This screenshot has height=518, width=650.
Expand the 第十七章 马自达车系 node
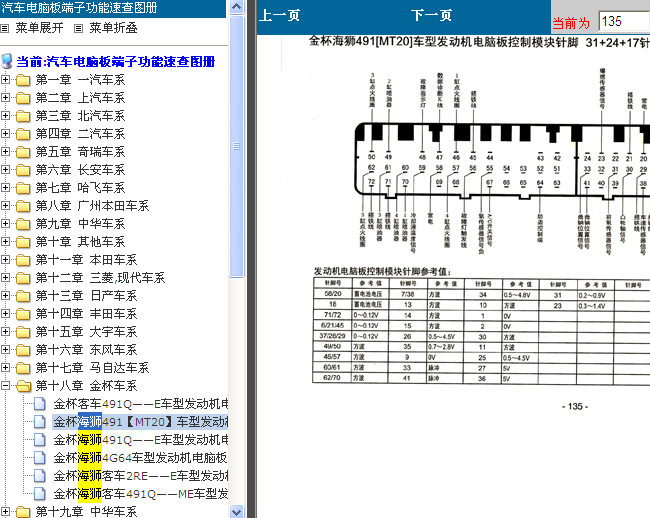pos(5,368)
